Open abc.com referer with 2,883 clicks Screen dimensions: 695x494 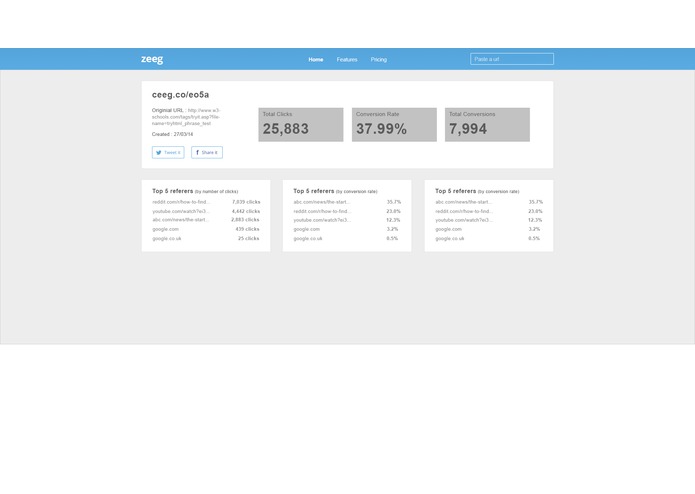coord(180,220)
